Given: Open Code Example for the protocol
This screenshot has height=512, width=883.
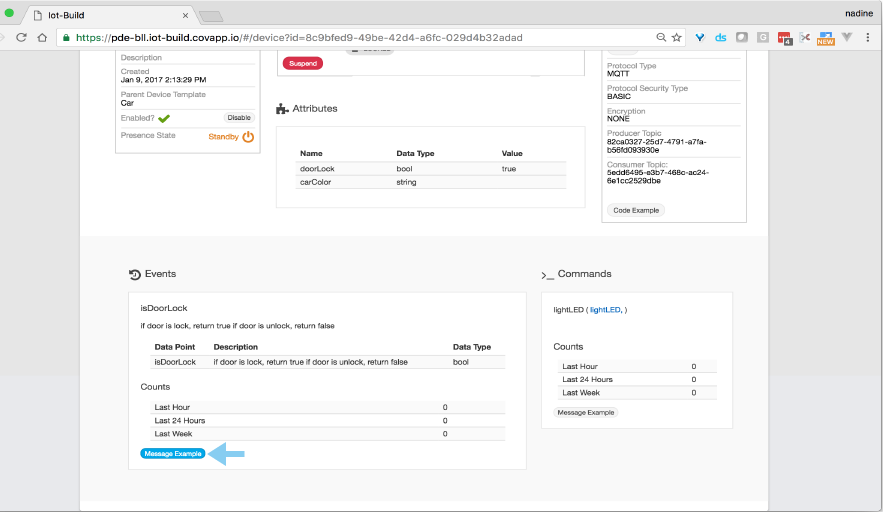Looking at the screenshot, I should [636, 210].
